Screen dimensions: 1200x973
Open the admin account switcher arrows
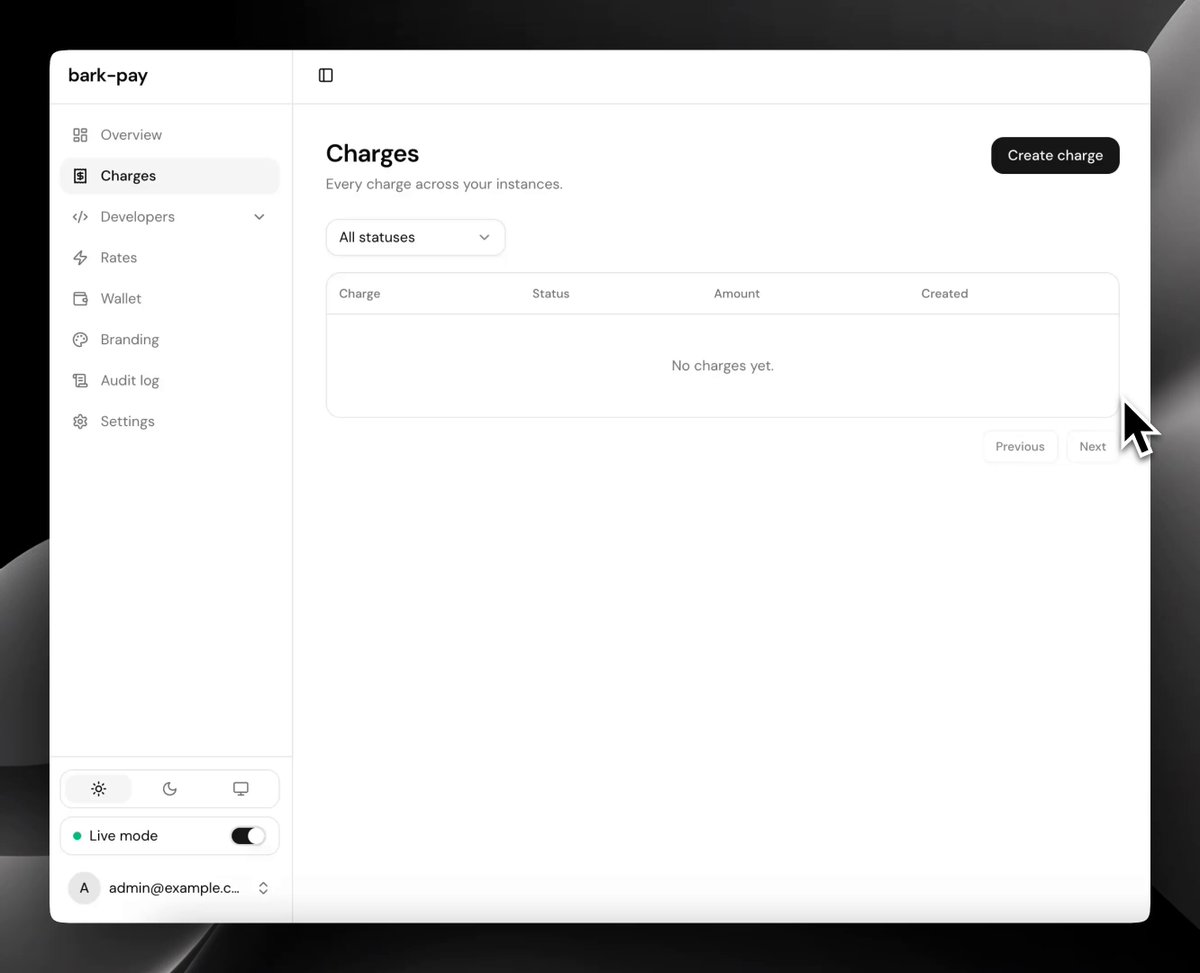pos(263,888)
